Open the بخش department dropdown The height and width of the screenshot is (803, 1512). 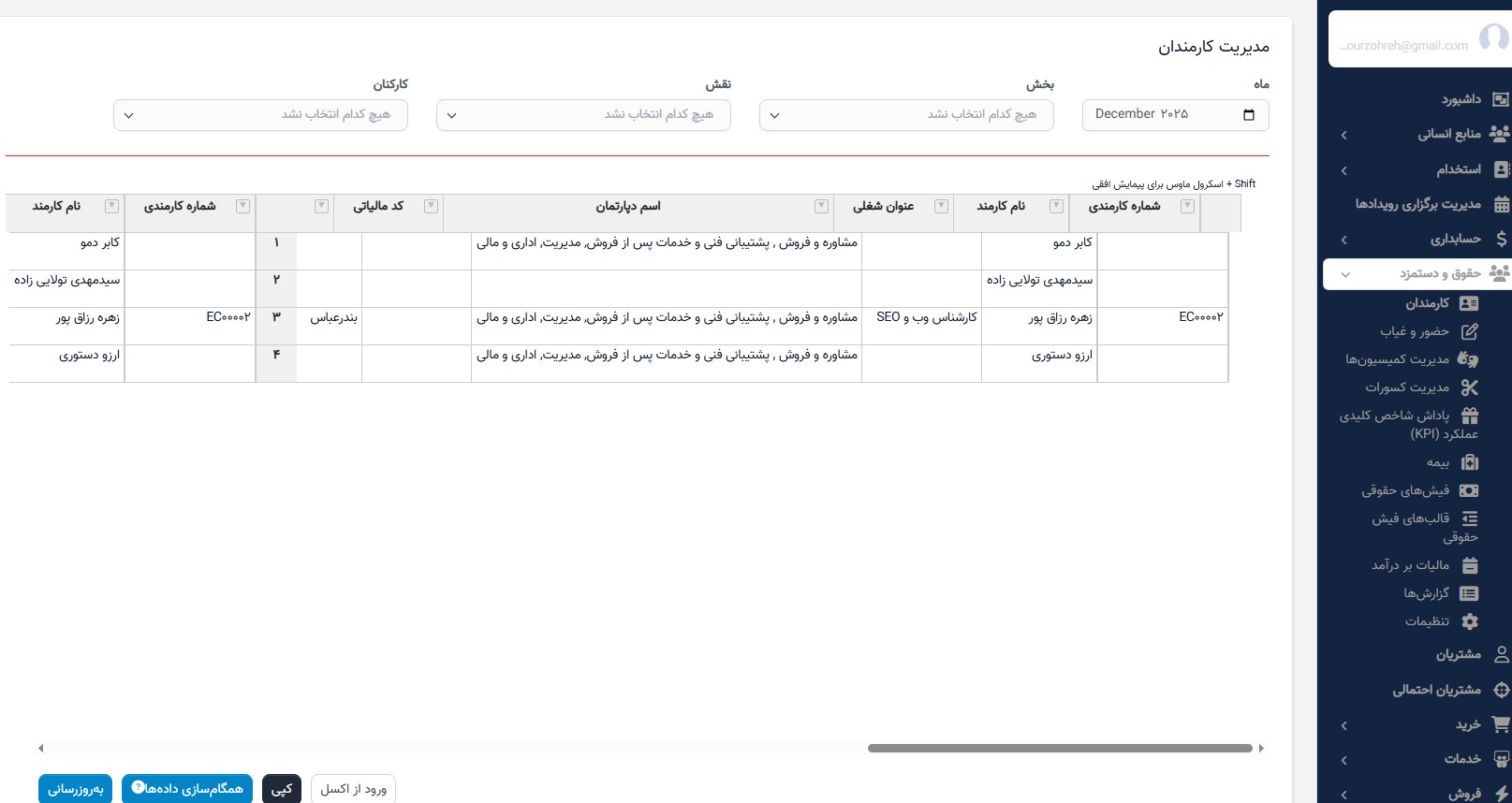(906, 115)
